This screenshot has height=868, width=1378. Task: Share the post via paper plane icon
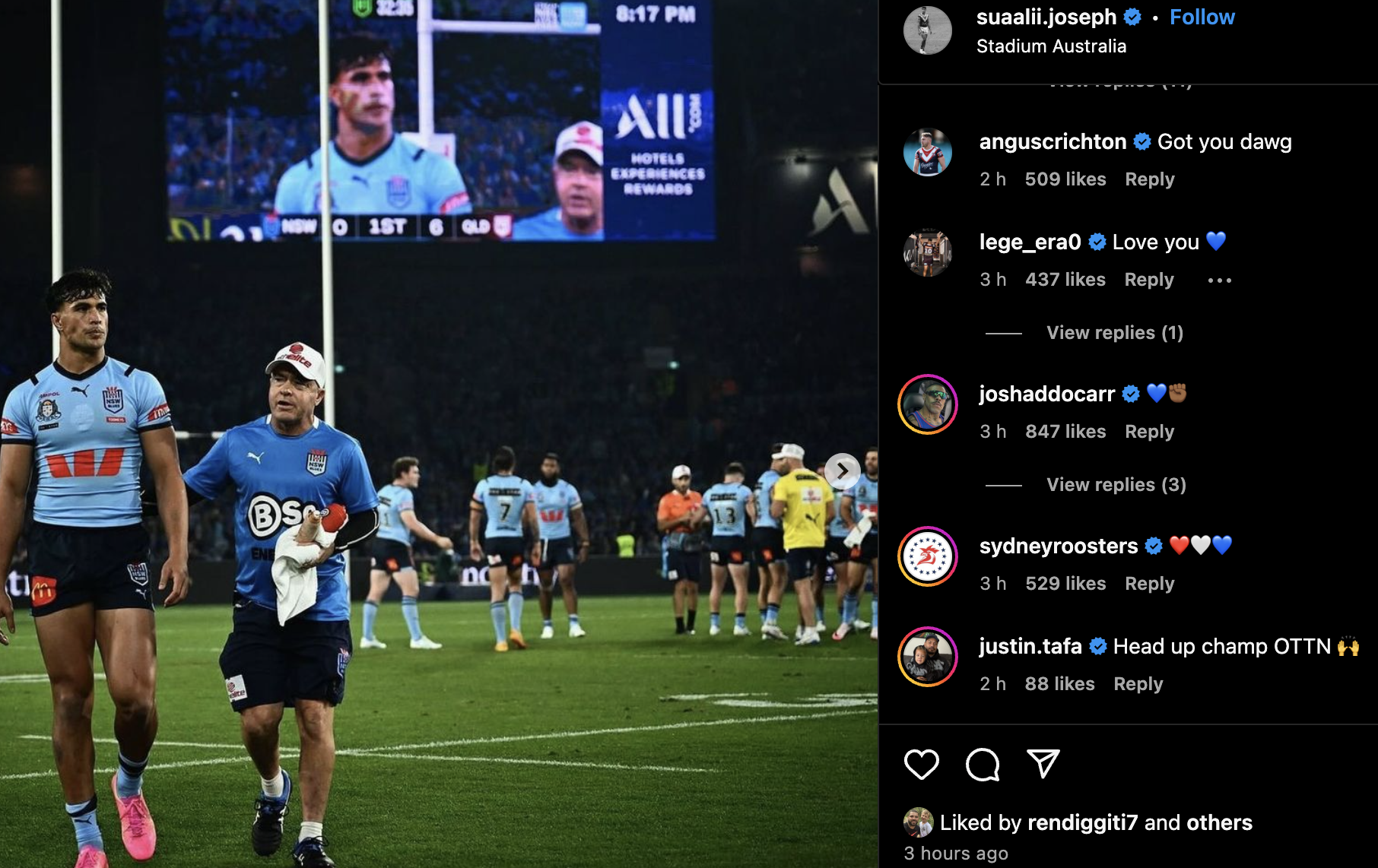pos(1043,764)
